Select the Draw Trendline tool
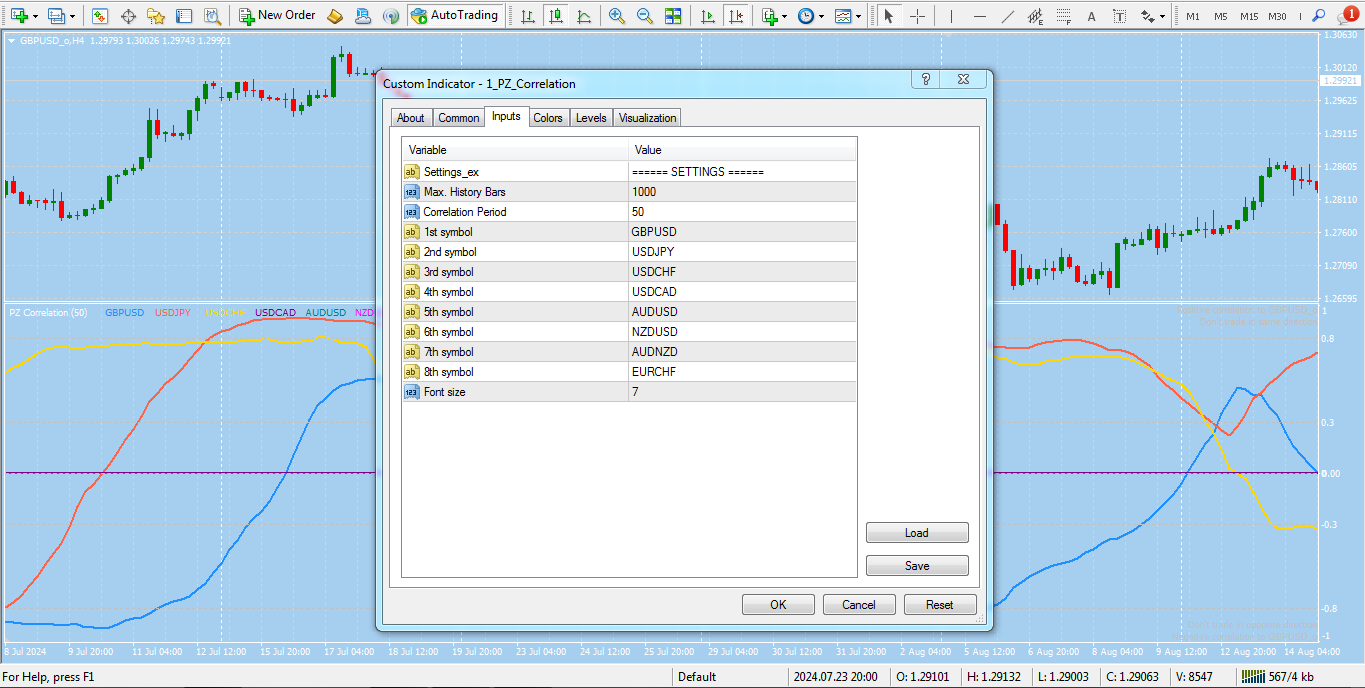Image resolution: width=1365 pixels, height=688 pixels. tap(1007, 16)
